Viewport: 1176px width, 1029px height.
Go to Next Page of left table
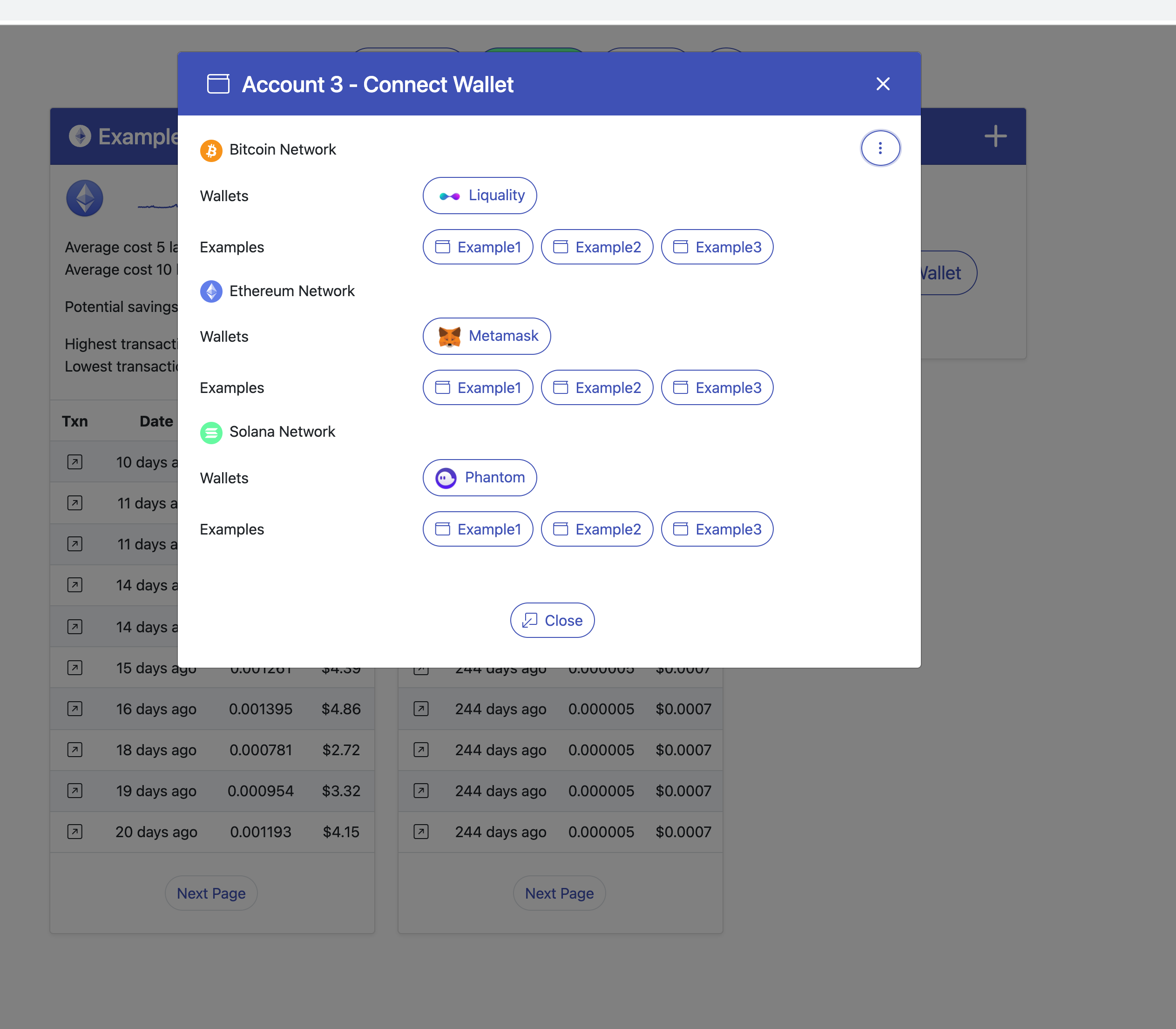211,894
